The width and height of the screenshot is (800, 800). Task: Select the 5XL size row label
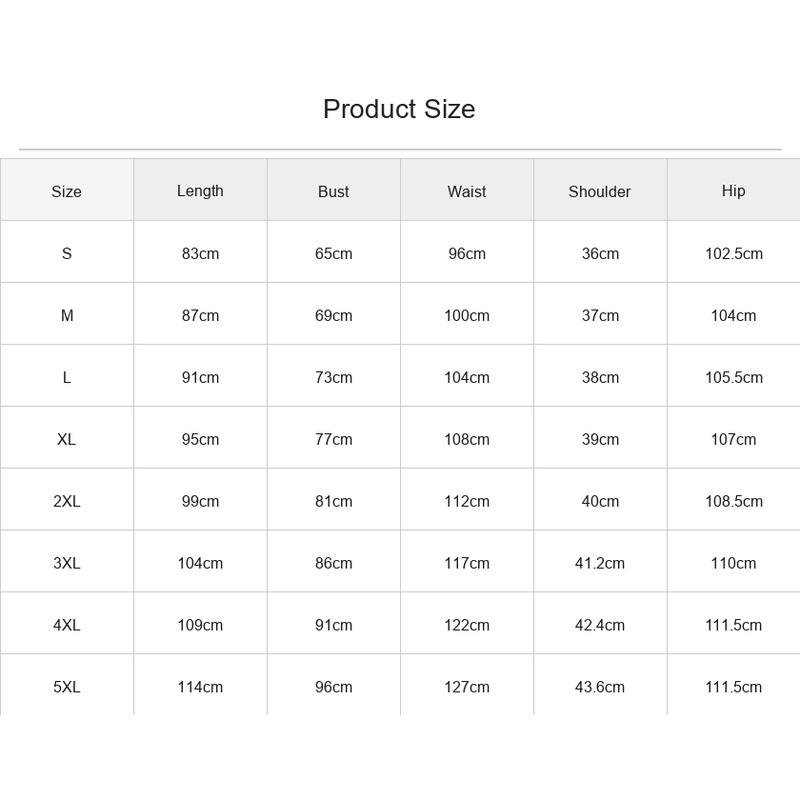(67, 687)
